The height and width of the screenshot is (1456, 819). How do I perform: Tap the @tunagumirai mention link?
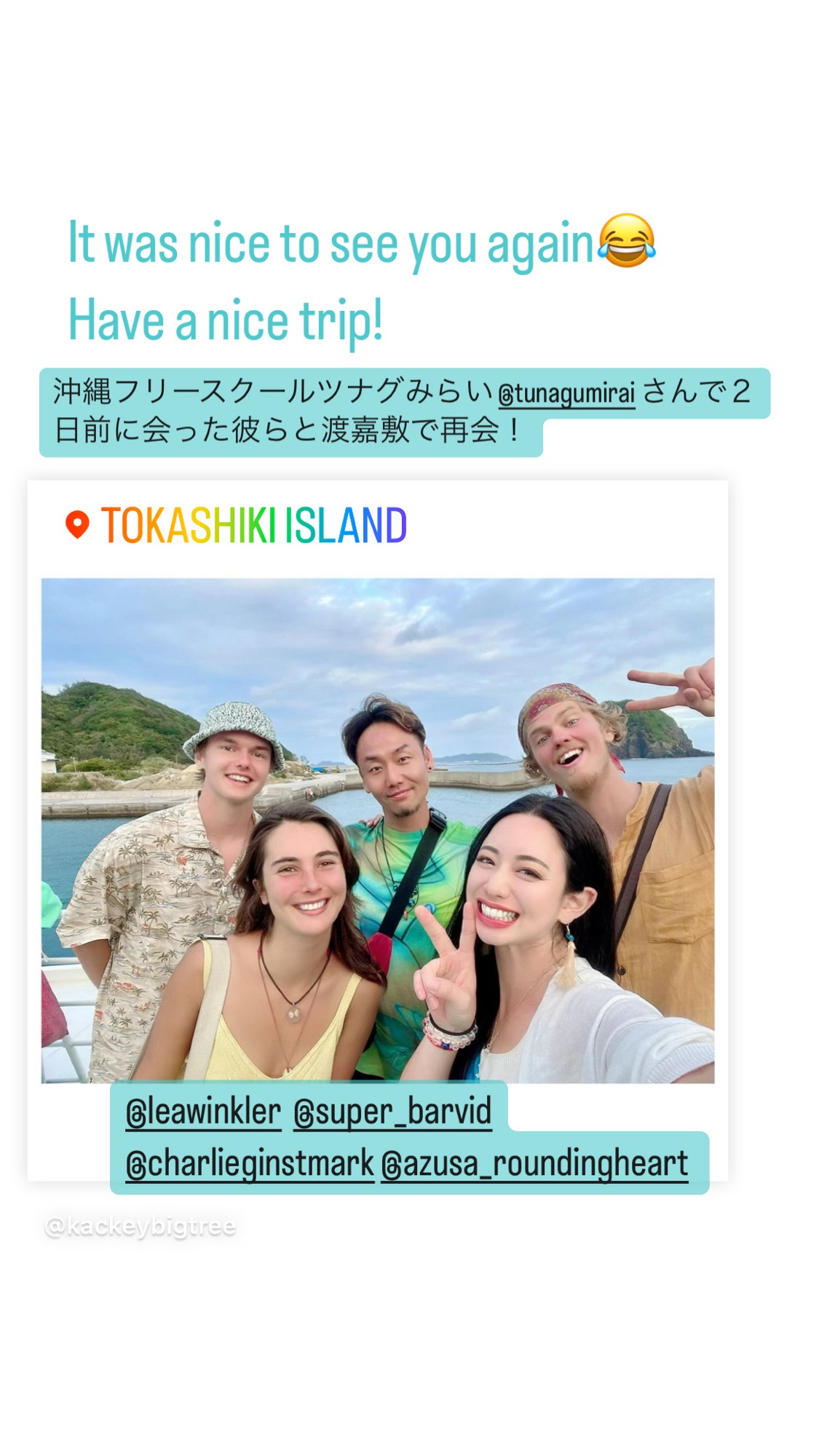[566, 393]
